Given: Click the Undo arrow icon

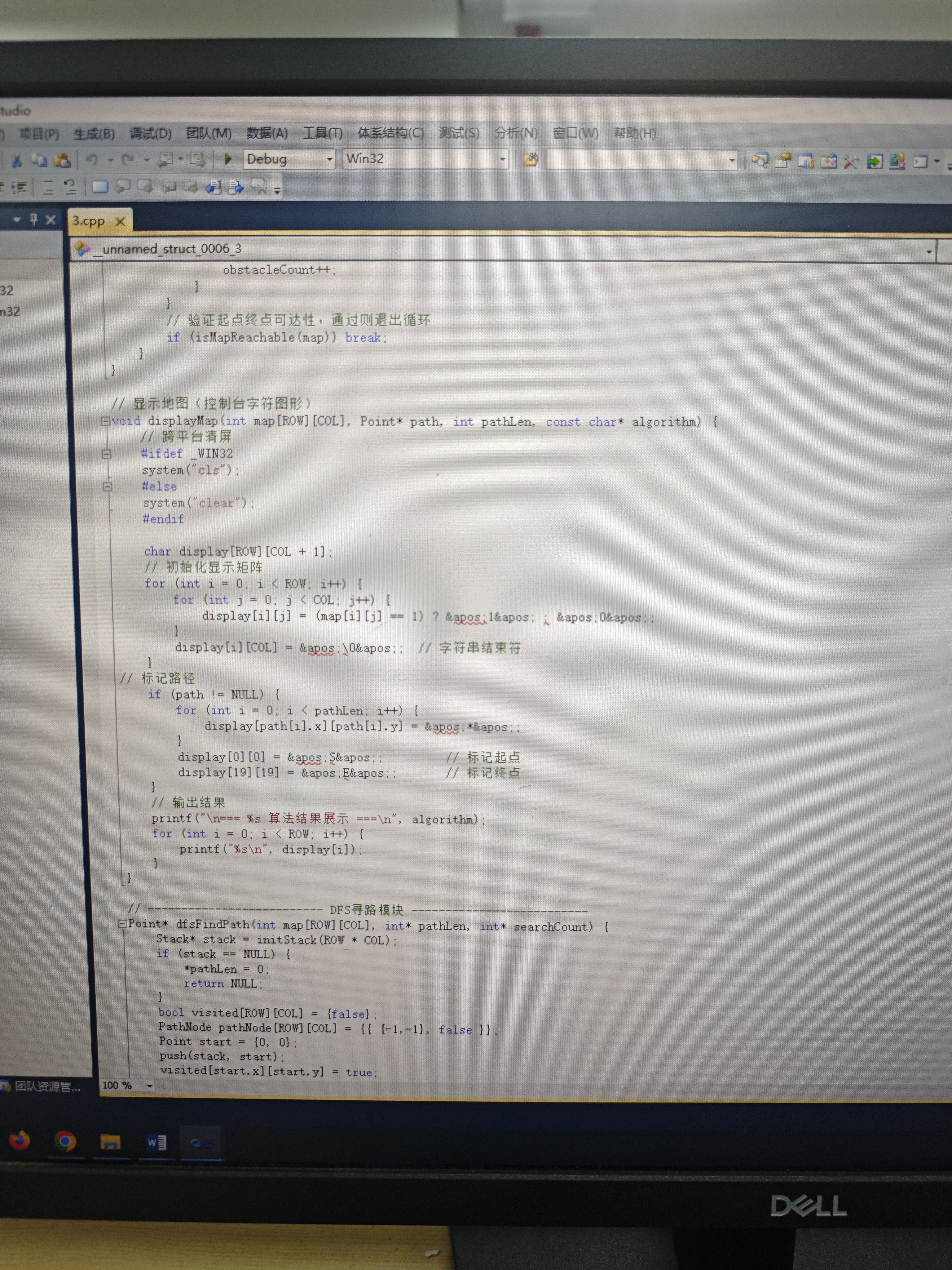Looking at the screenshot, I should (x=91, y=160).
